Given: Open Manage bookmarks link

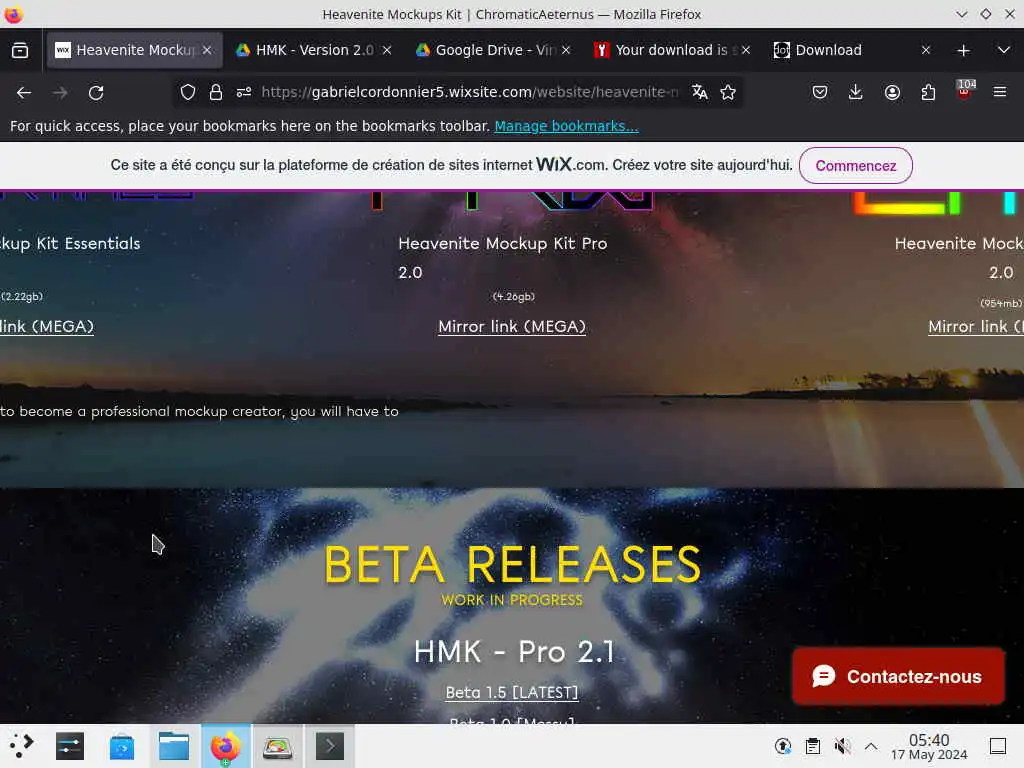Looking at the screenshot, I should tap(566, 126).
